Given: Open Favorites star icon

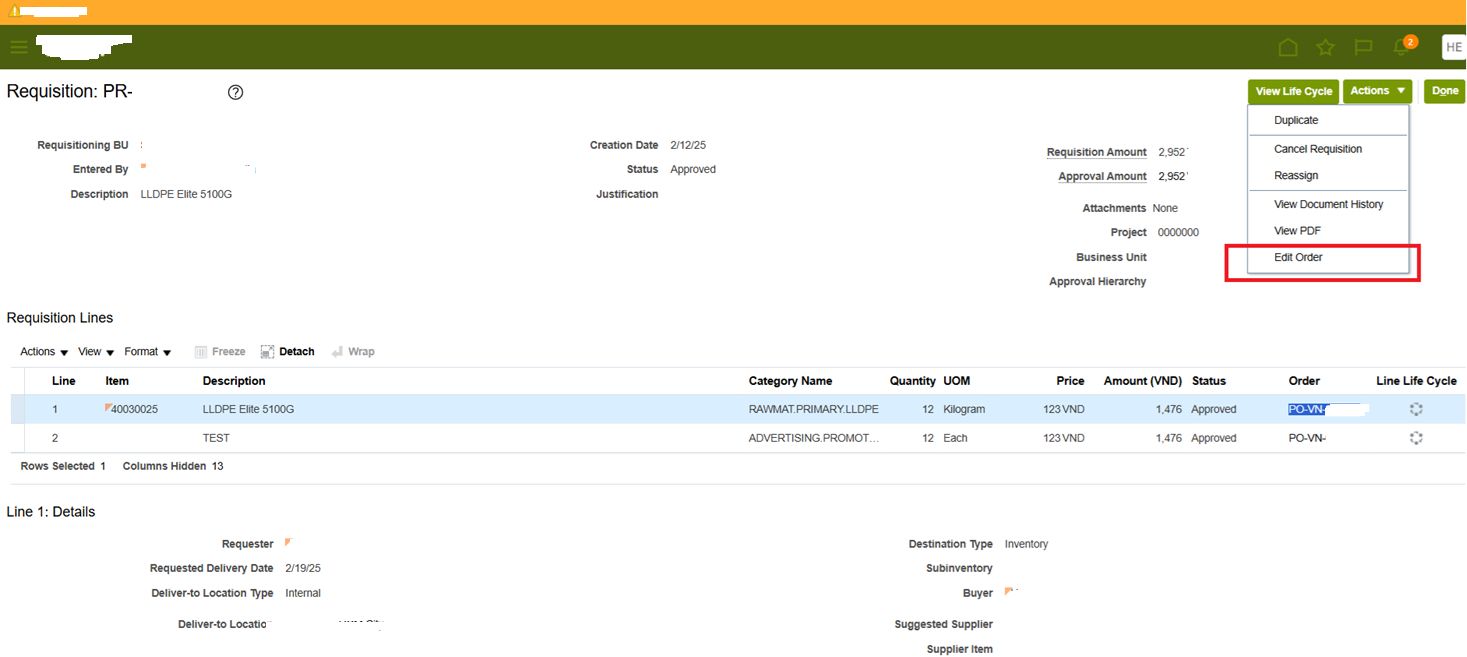Looking at the screenshot, I should click(1325, 47).
